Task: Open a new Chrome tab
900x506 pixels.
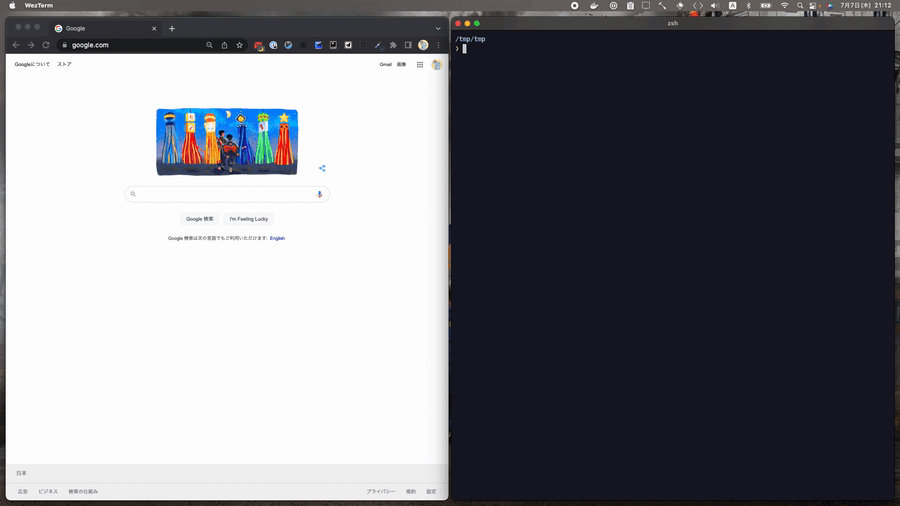Action: (x=172, y=28)
